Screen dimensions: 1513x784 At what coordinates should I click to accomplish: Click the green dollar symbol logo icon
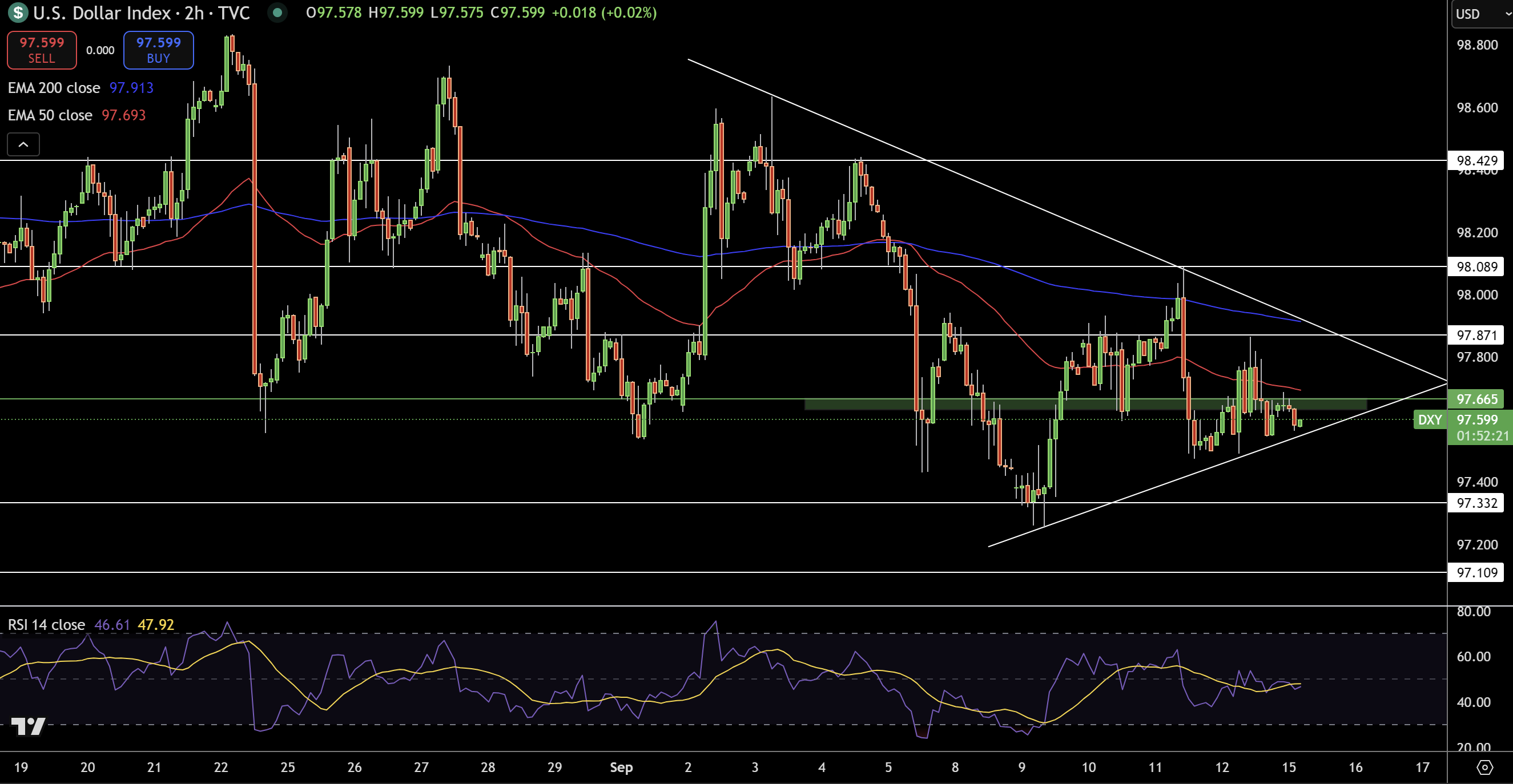point(18,13)
